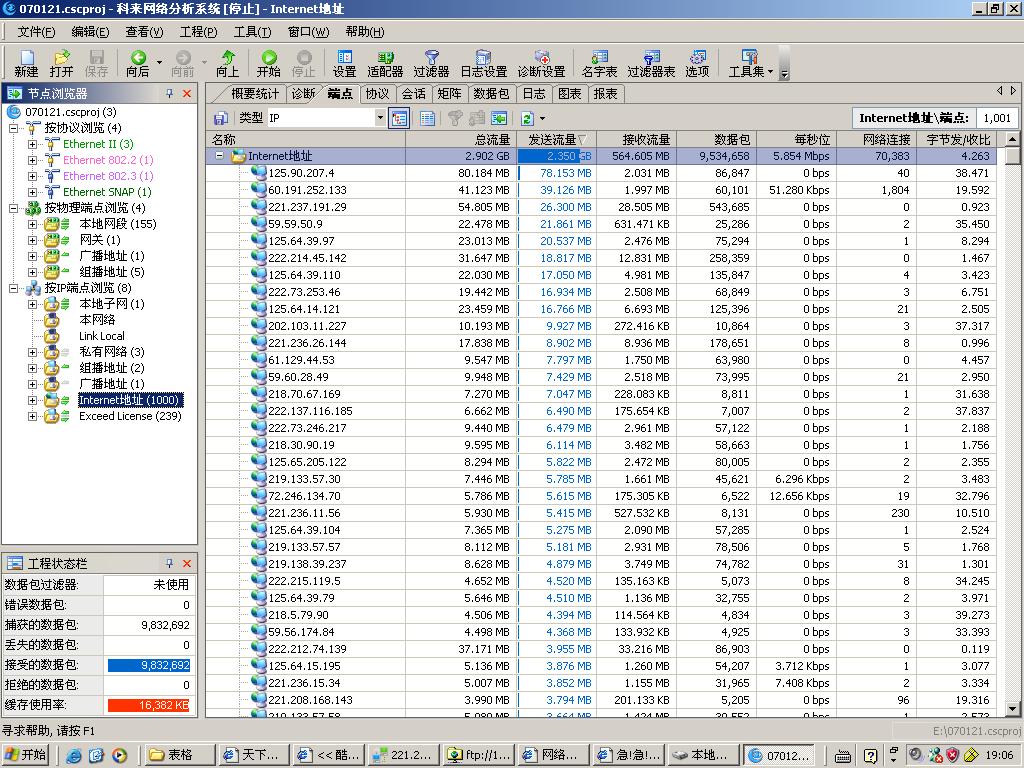Open the 类型 IP dropdown list
Screen dimensions: 1024x768
tap(380, 118)
